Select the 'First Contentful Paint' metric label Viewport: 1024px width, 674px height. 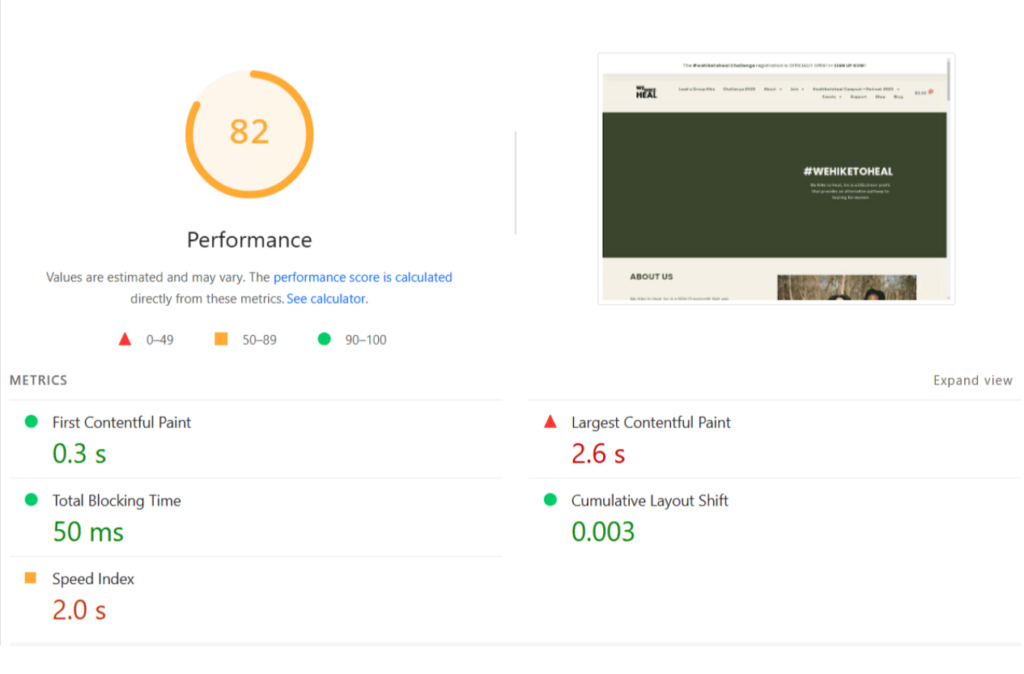point(121,423)
